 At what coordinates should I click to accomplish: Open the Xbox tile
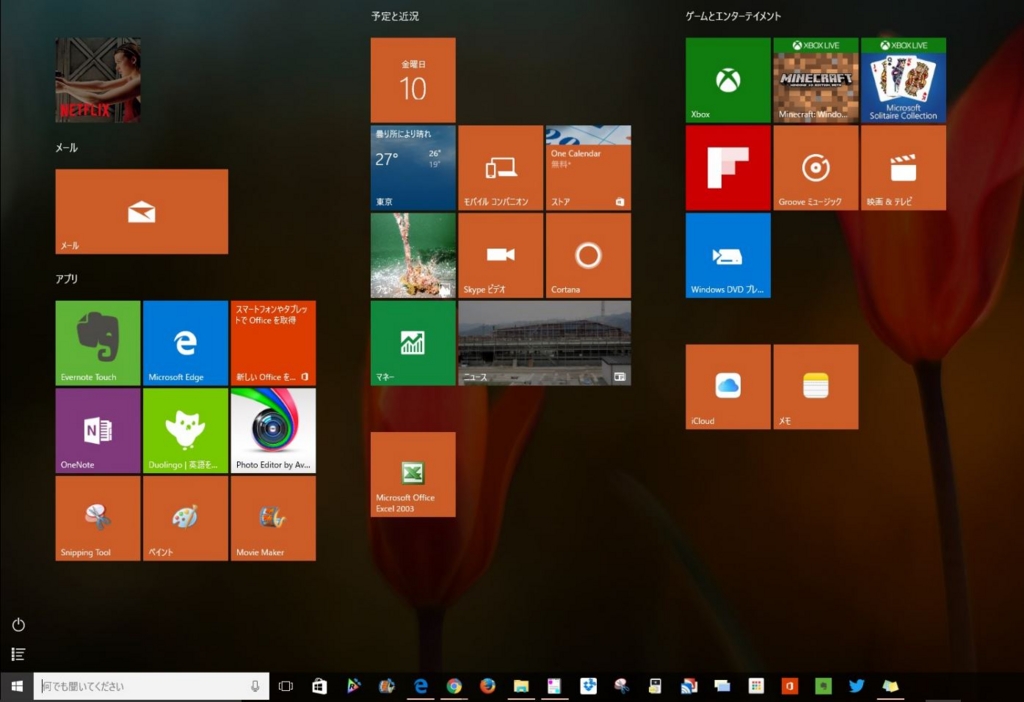pos(728,80)
